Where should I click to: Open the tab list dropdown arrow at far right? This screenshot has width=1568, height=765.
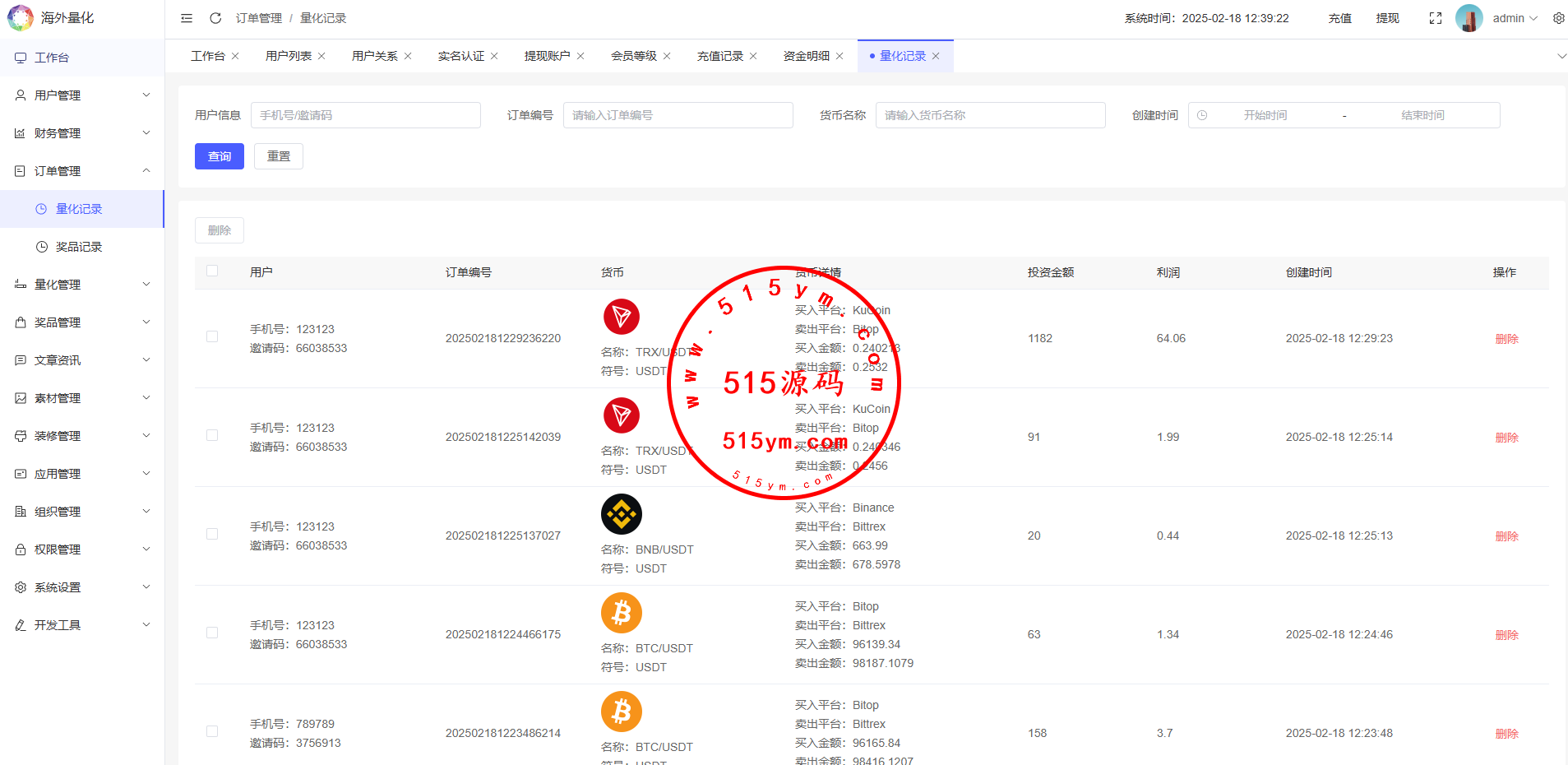pos(1561,56)
